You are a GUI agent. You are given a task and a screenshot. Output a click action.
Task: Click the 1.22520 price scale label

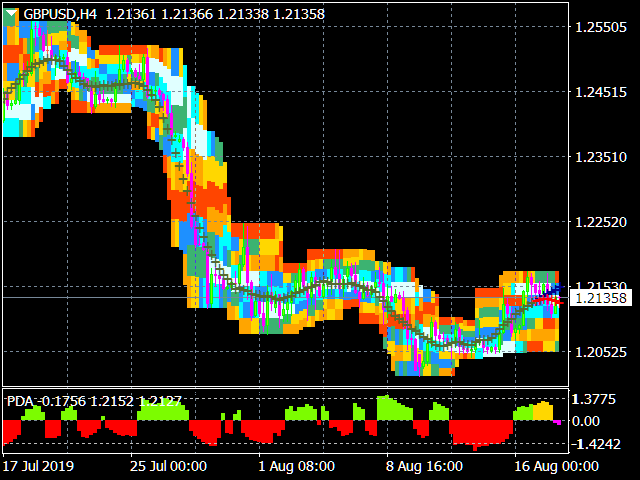(x=600, y=222)
